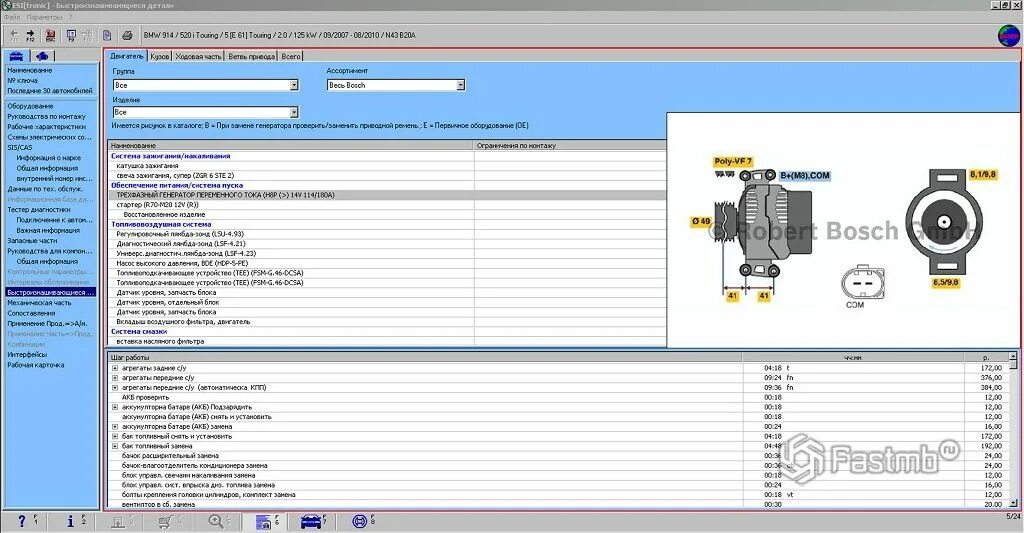Click work steps scrollbar down arrow
Viewport: 1024px width, 533px height.
point(1013,503)
